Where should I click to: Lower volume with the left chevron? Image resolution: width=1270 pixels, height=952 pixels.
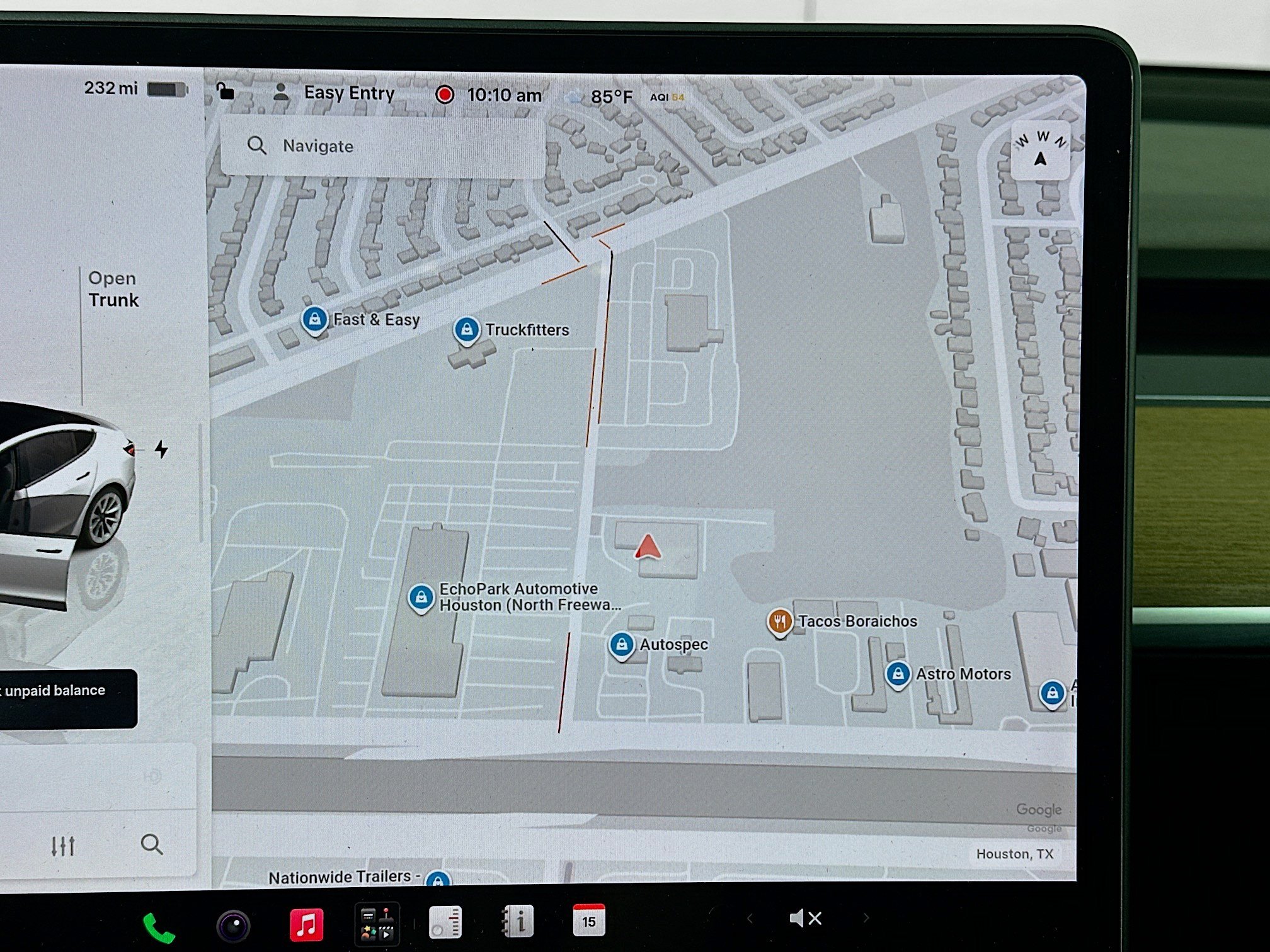point(750,919)
